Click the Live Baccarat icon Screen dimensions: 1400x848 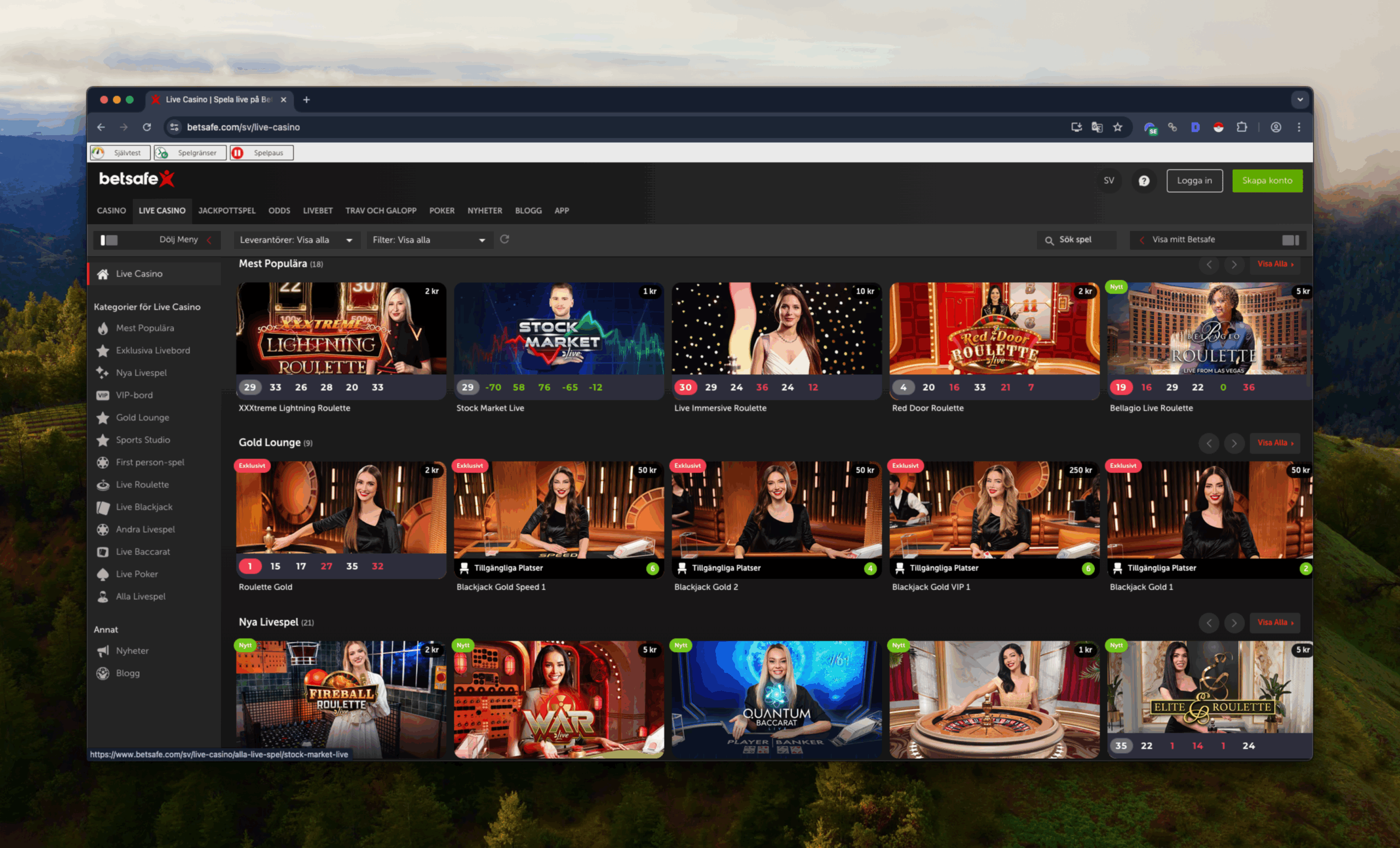103,552
